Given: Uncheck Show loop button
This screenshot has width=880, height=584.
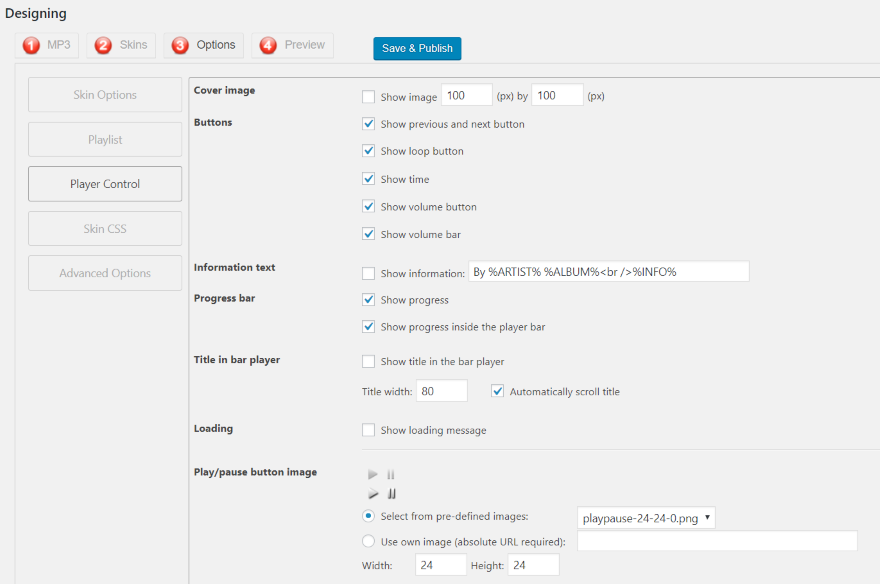Looking at the screenshot, I should 368,151.
